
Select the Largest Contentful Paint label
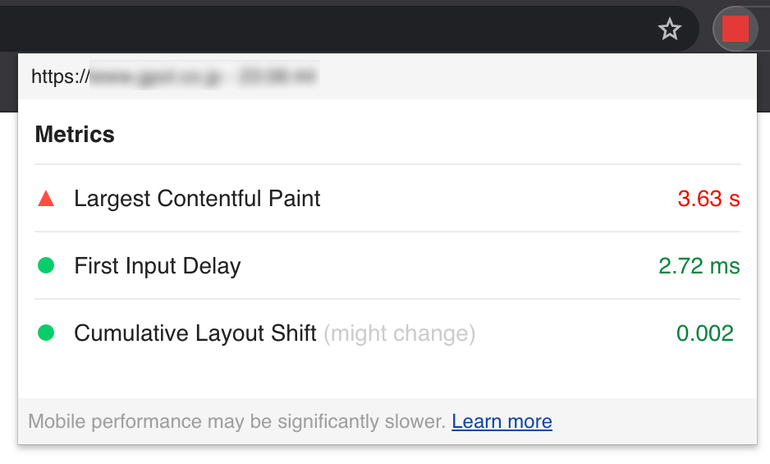197,199
